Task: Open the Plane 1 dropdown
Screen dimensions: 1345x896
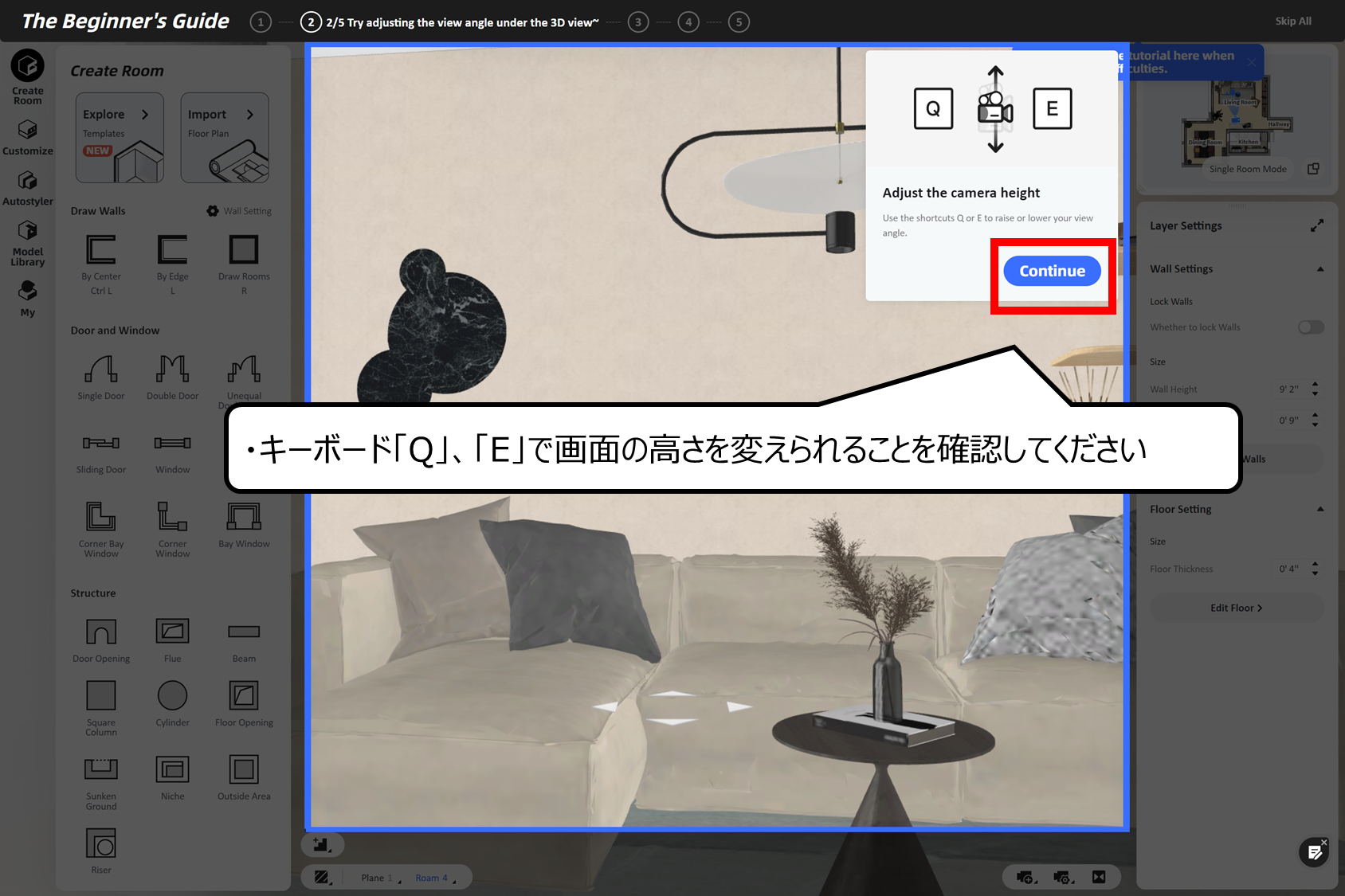Action: pyautogui.click(x=381, y=878)
